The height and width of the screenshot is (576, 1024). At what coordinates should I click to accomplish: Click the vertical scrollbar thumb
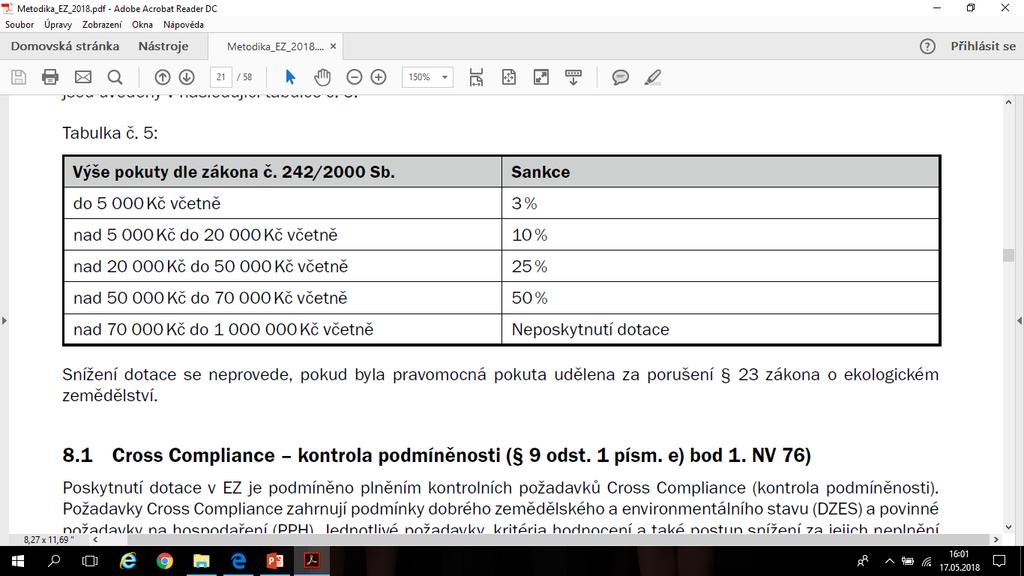pos(1009,255)
